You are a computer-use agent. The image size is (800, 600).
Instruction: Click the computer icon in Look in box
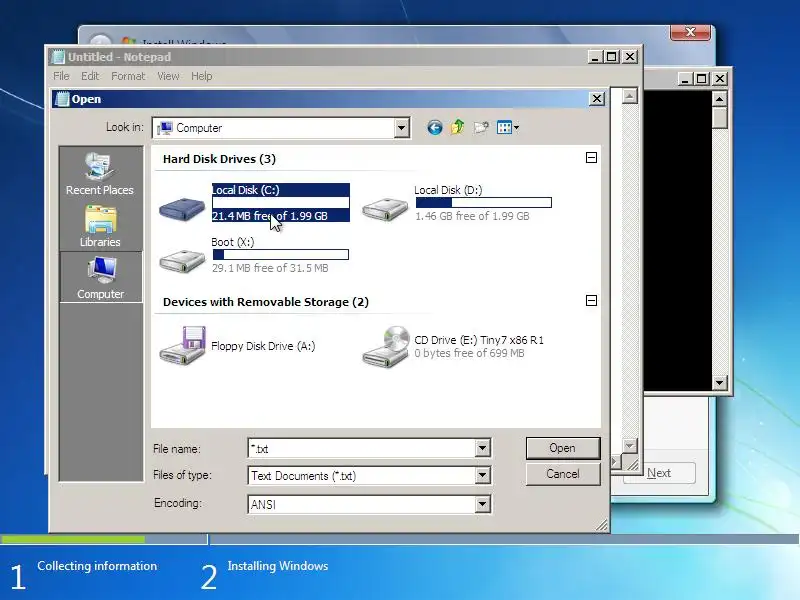click(165, 128)
